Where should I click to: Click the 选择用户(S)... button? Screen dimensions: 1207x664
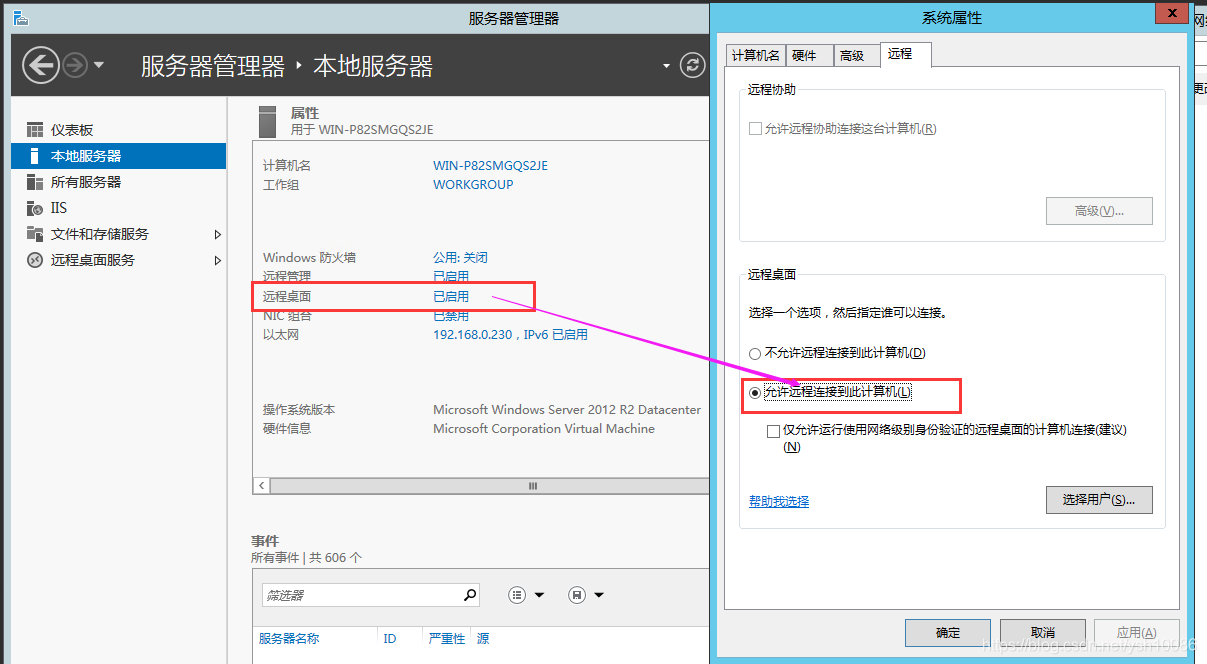pos(1099,499)
